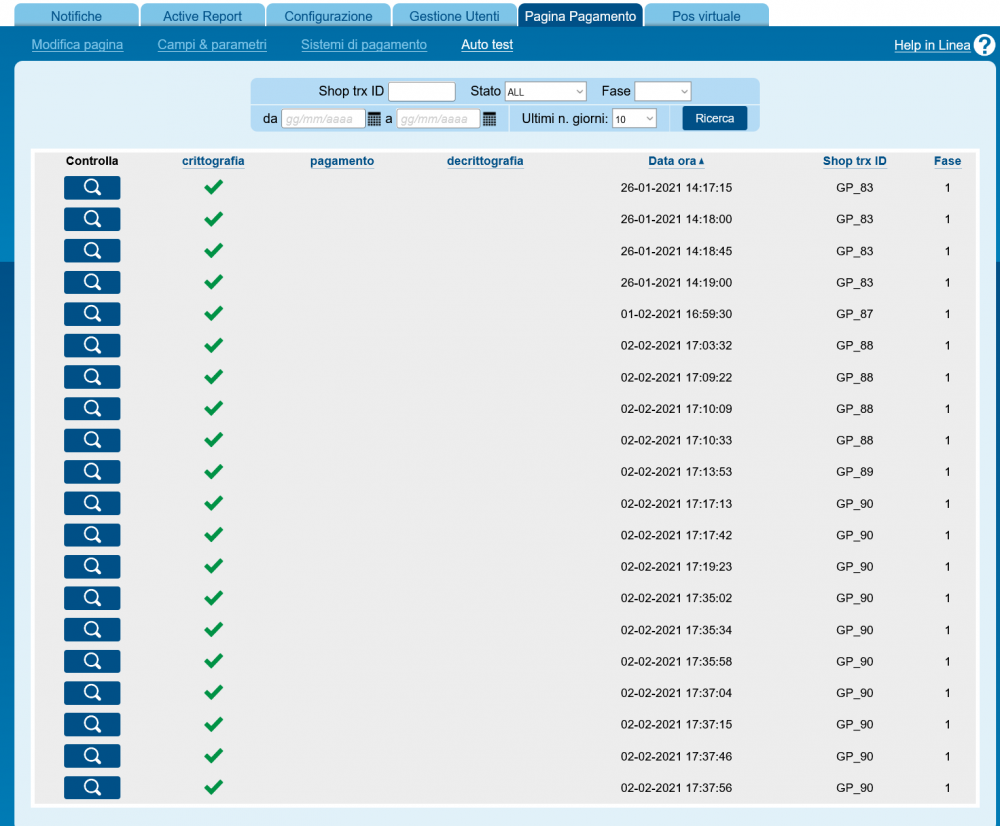This screenshot has height=826, width=1000.
Task: Click the 'da' start date field
Action: tap(323, 119)
